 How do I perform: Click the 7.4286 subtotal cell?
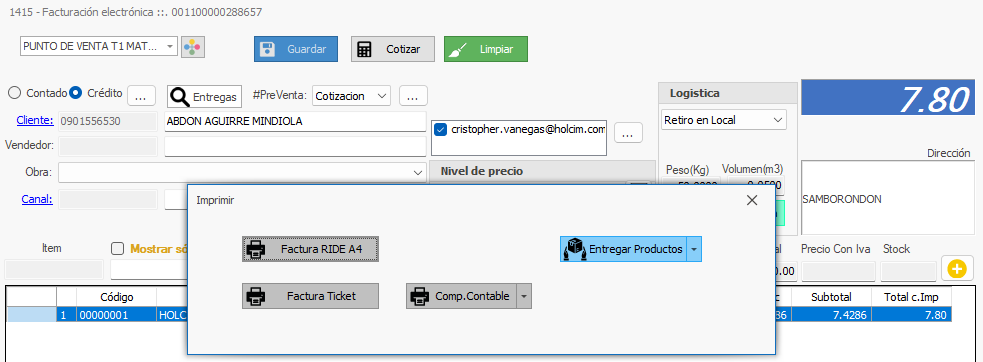pos(831,315)
